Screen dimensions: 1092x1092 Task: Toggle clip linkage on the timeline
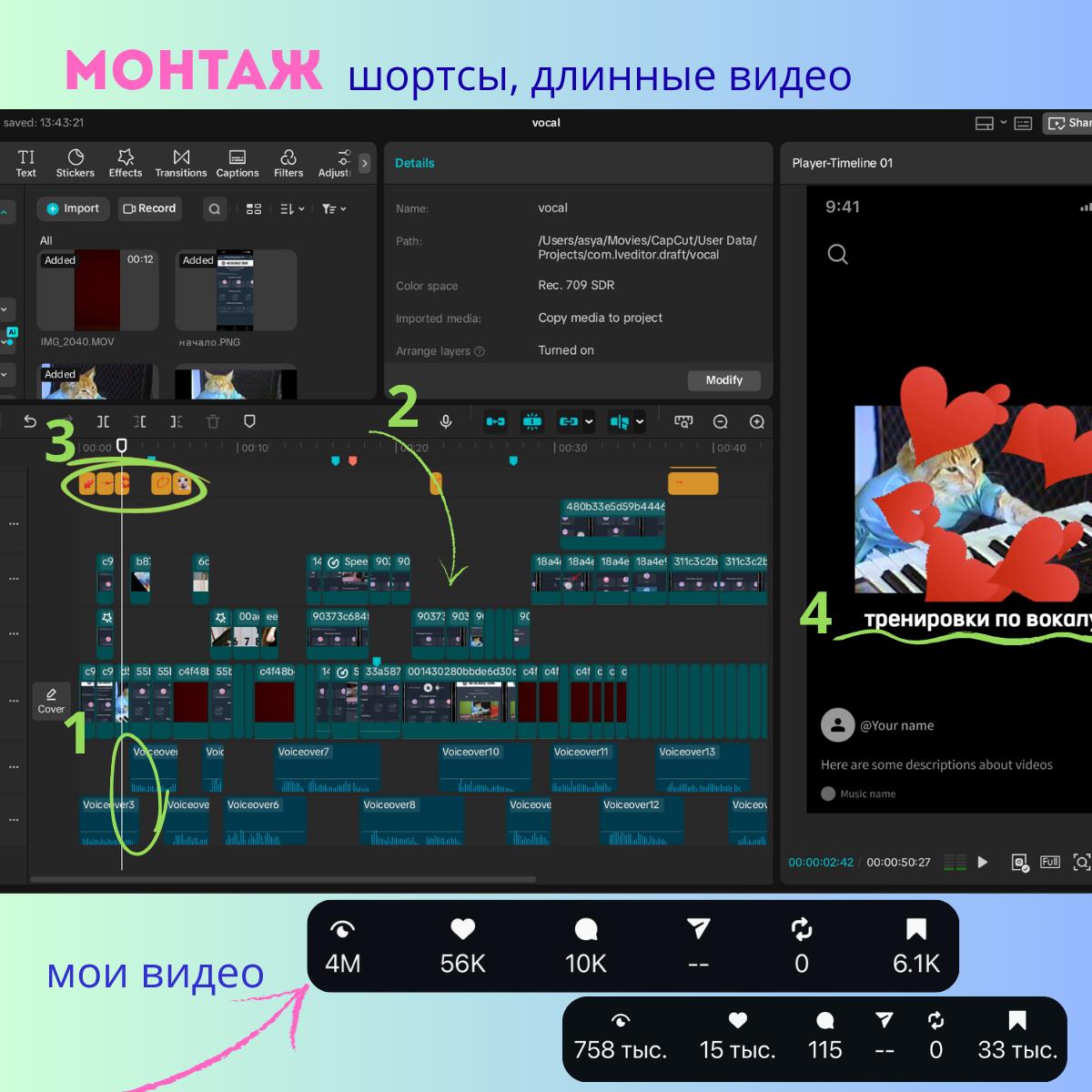click(x=569, y=421)
